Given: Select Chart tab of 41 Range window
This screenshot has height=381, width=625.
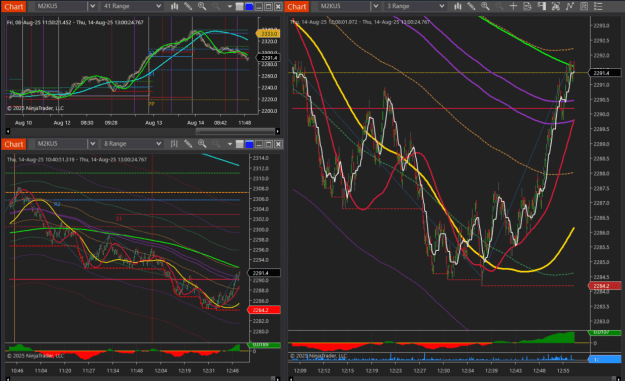Looking at the screenshot, I should [14, 7].
